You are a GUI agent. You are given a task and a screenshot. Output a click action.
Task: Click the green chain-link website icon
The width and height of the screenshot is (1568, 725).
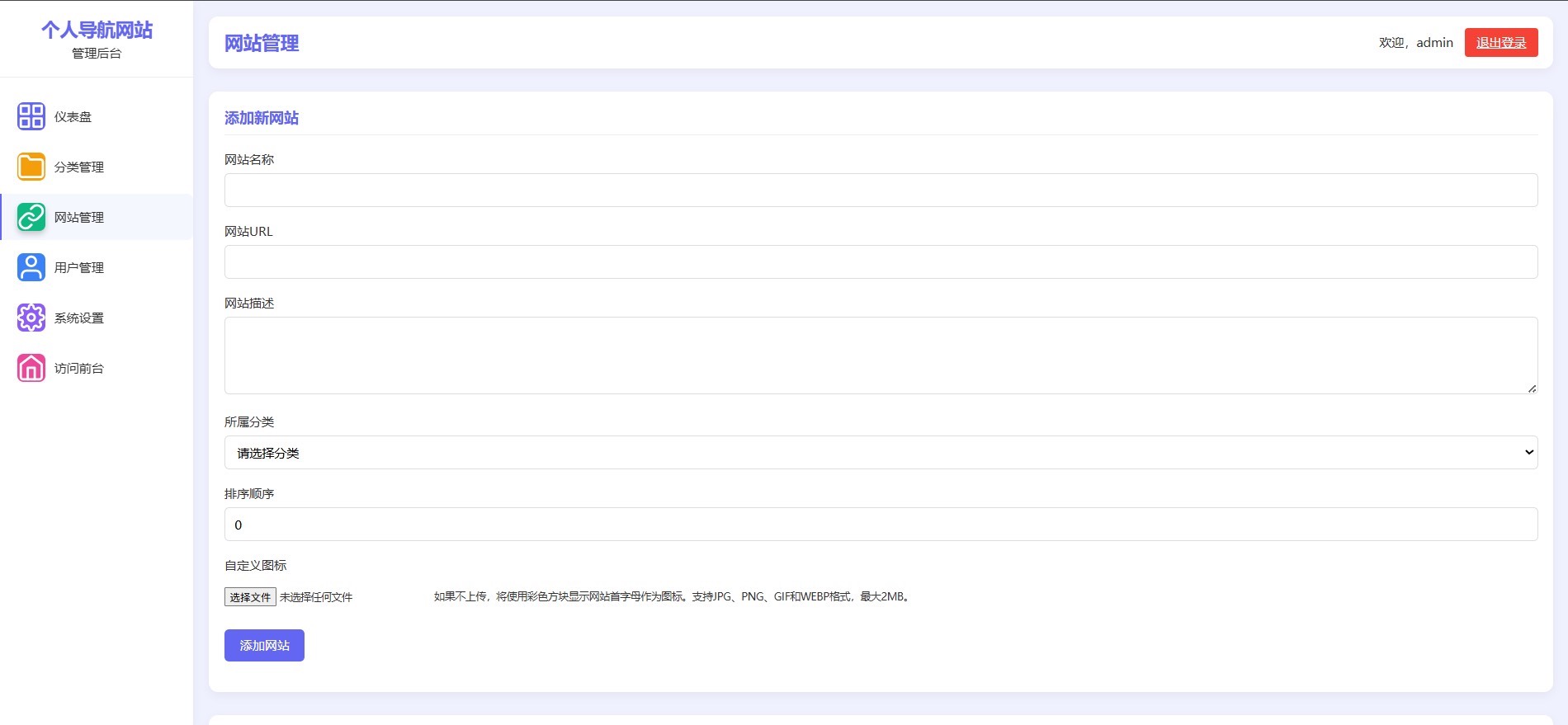pyautogui.click(x=31, y=217)
